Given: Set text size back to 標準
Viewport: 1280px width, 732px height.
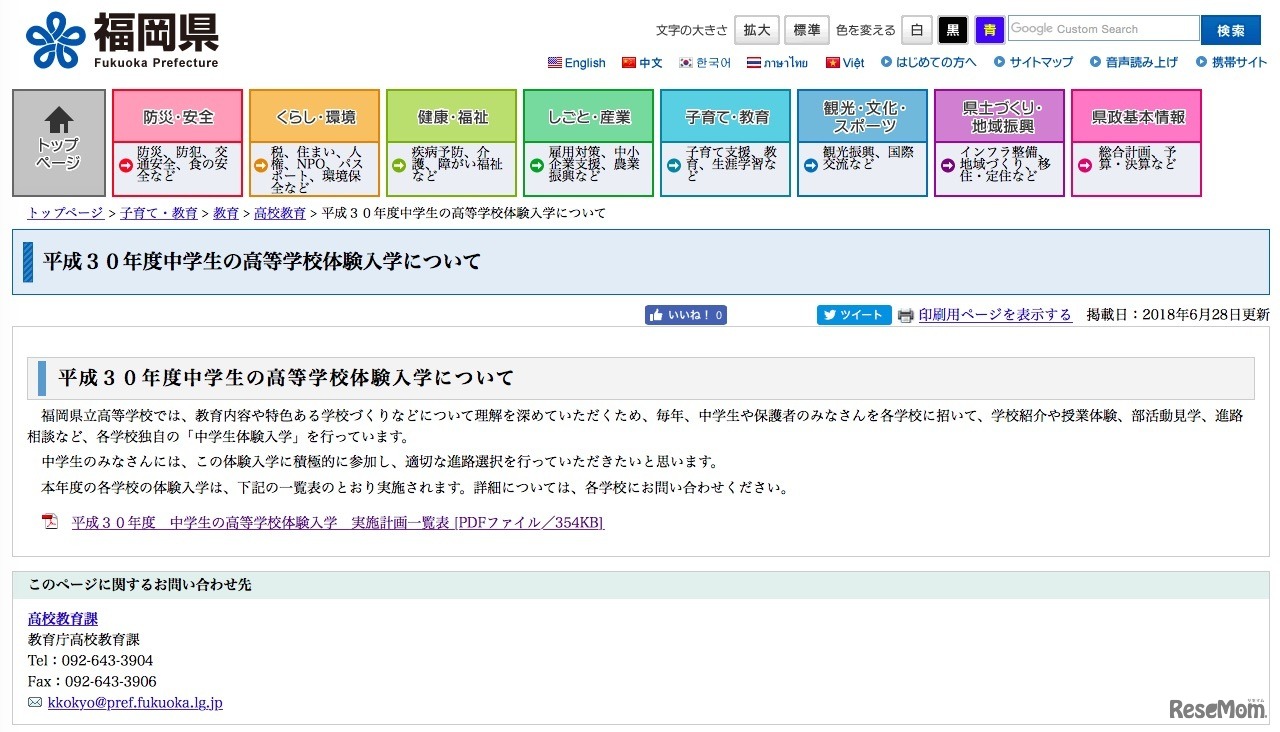Looking at the screenshot, I should (x=806, y=29).
